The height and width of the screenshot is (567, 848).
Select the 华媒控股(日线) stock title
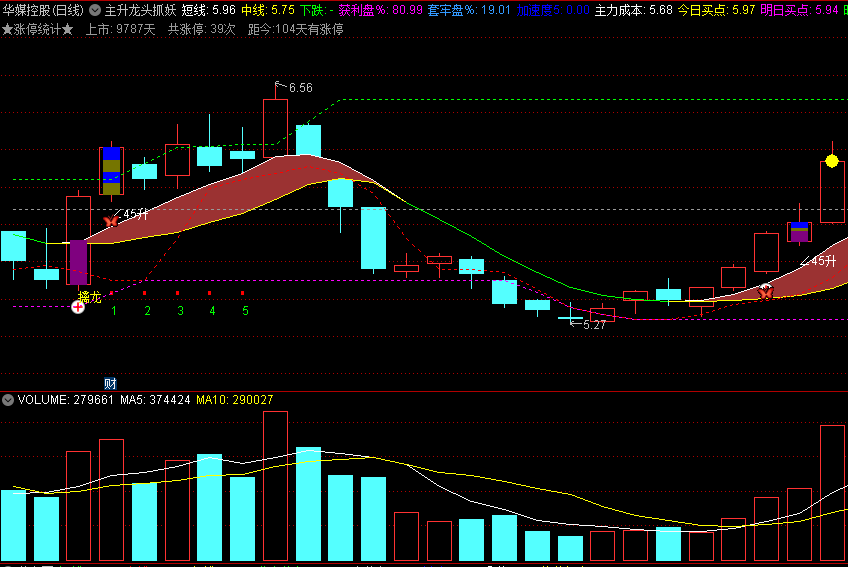pyautogui.click(x=43, y=10)
